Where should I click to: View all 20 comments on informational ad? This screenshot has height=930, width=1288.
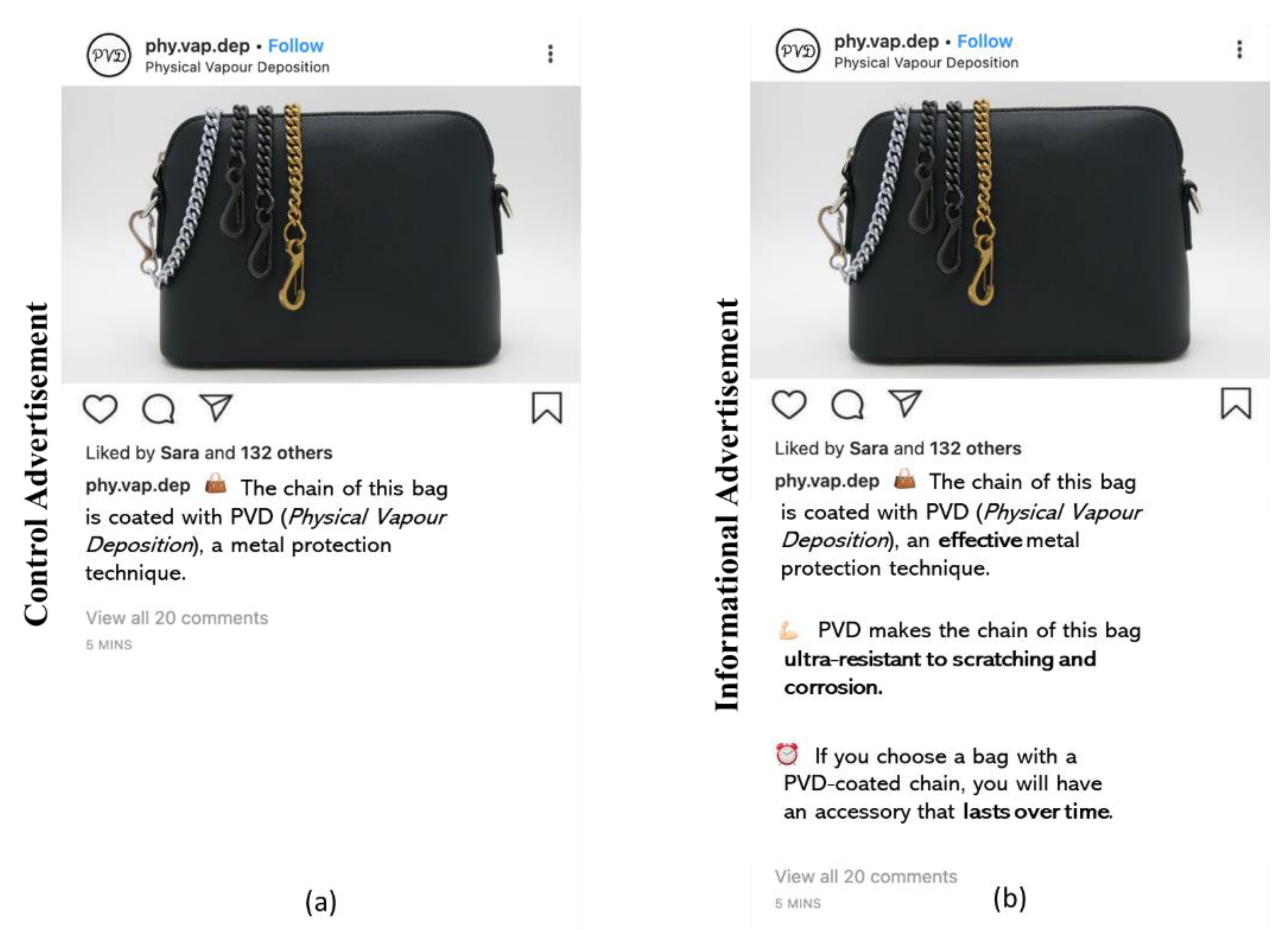tap(866, 876)
